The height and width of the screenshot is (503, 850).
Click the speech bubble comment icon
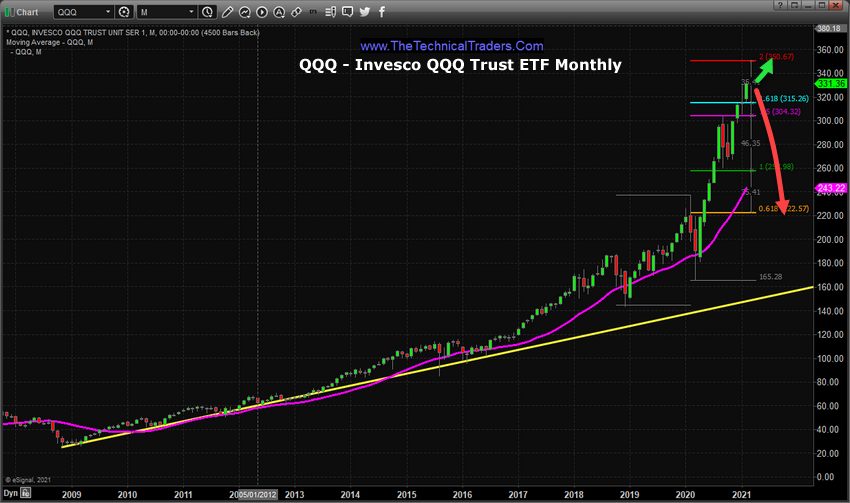pyautogui.click(x=347, y=12)
